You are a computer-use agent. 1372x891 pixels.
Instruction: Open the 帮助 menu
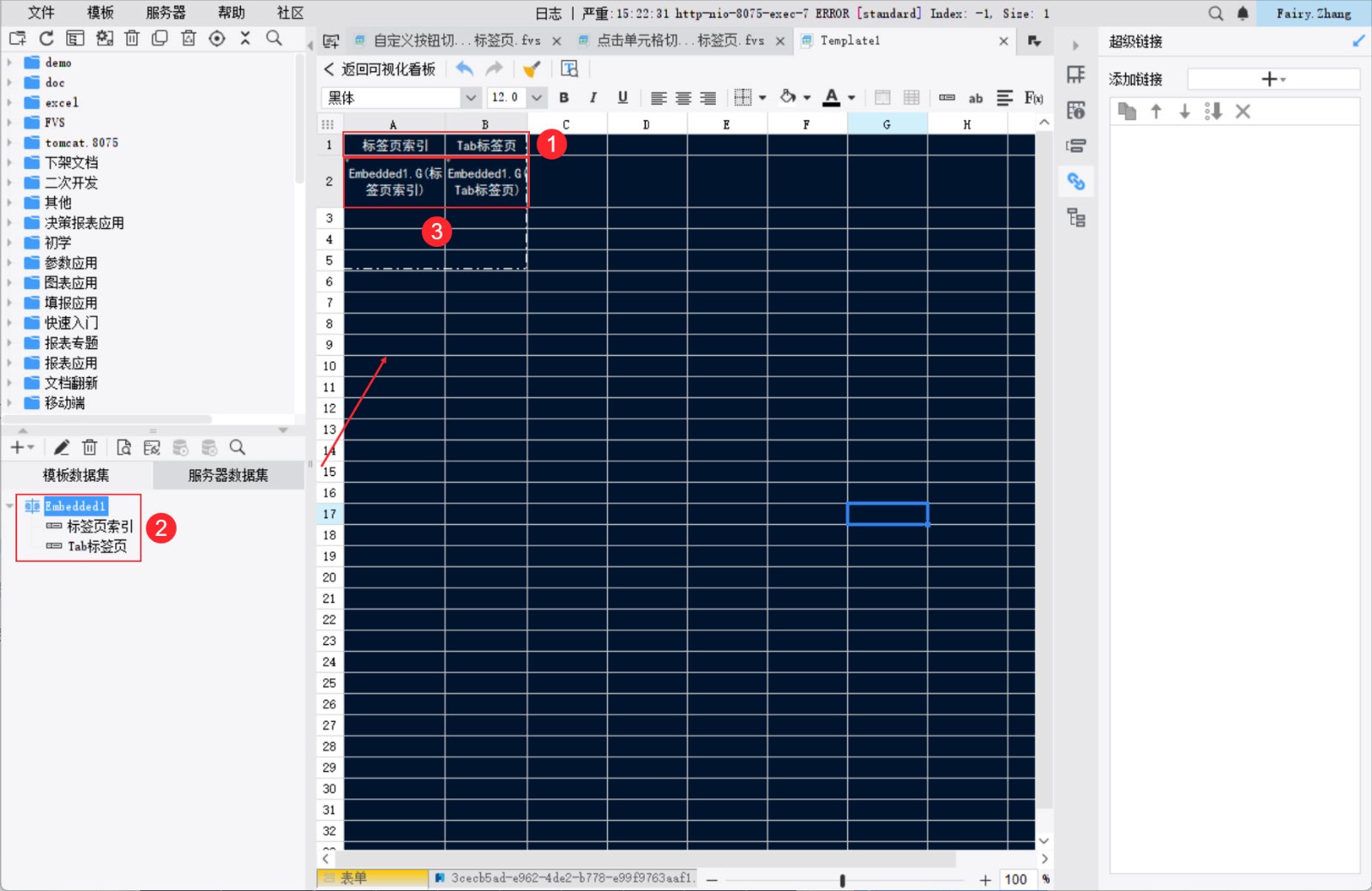point(231,13)
